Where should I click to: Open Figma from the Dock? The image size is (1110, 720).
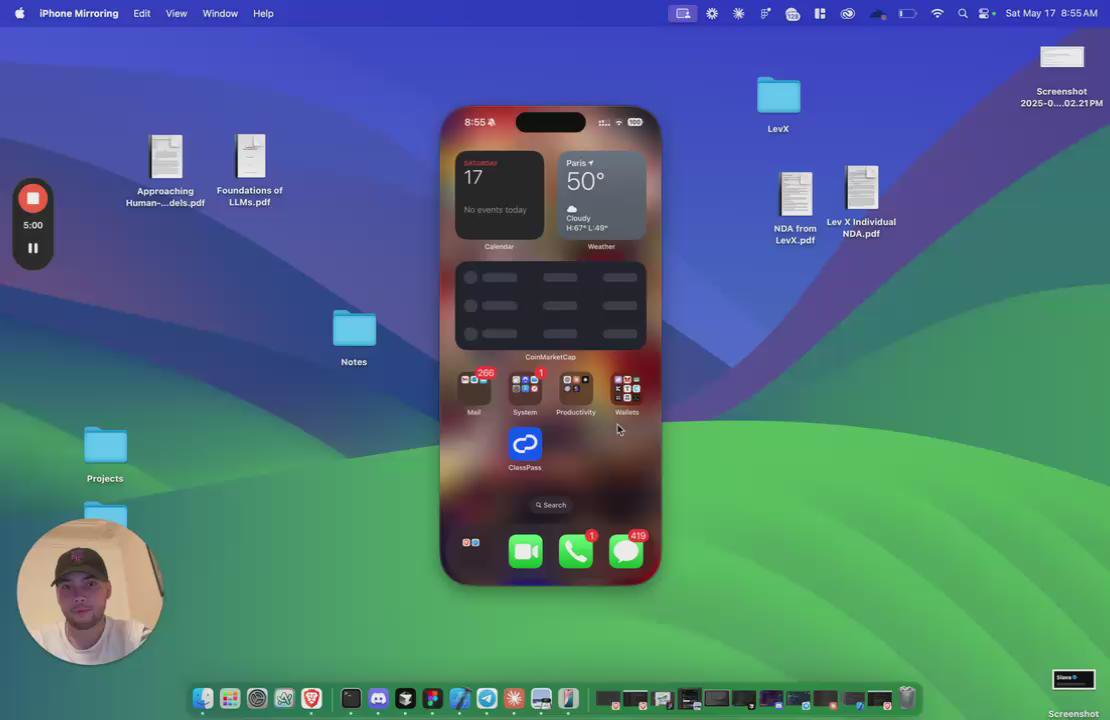click(433, 699)
